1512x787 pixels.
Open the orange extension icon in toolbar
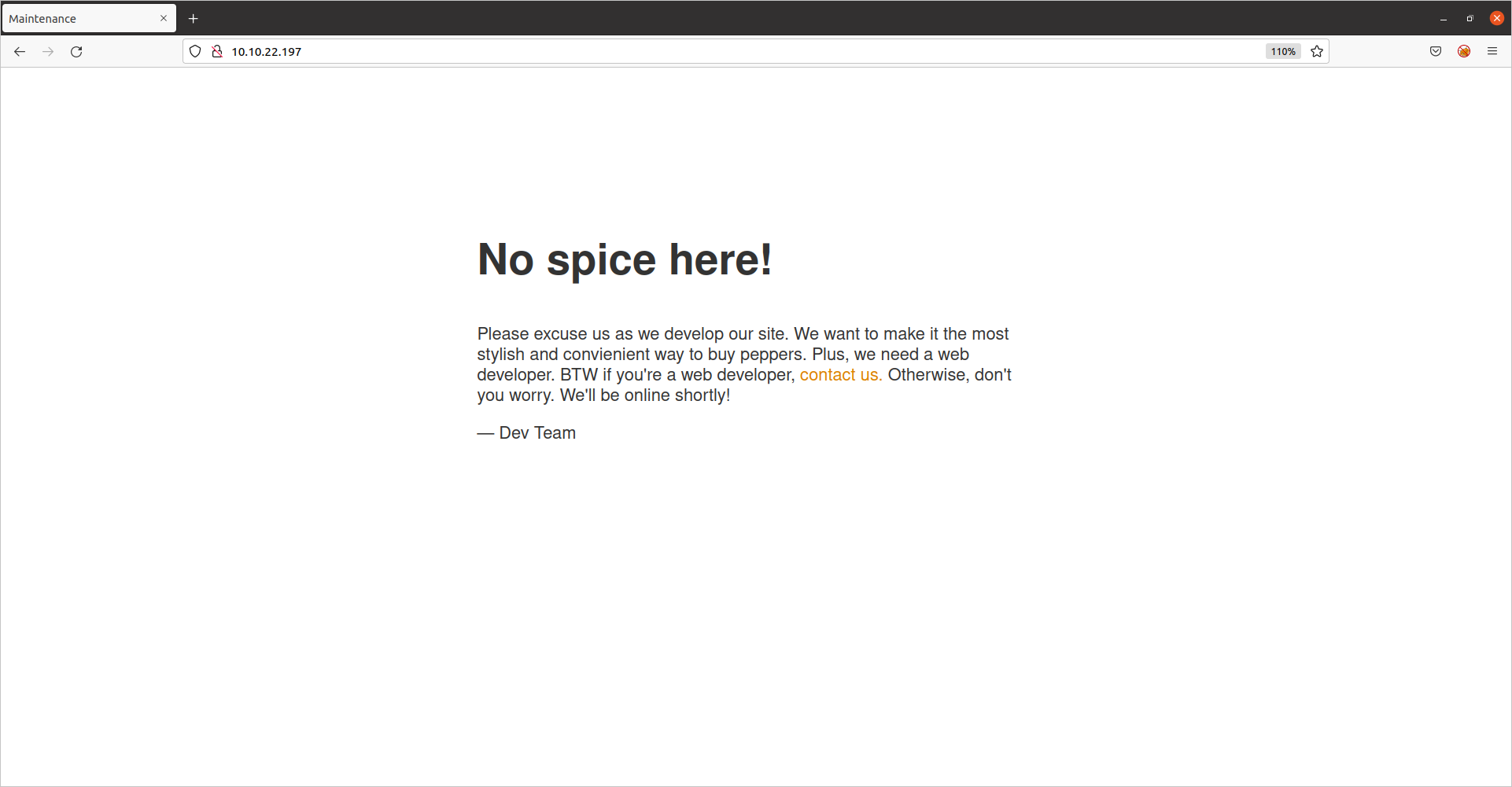(x=1464, y=52)
